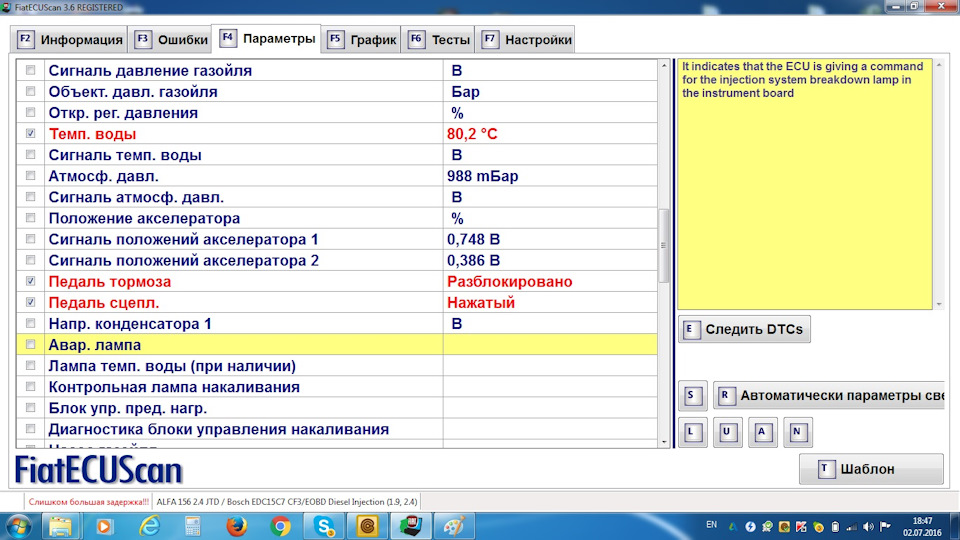960x540 pixels.
Task: Go to the Тесты tab
Action: (x=438, y=40)
